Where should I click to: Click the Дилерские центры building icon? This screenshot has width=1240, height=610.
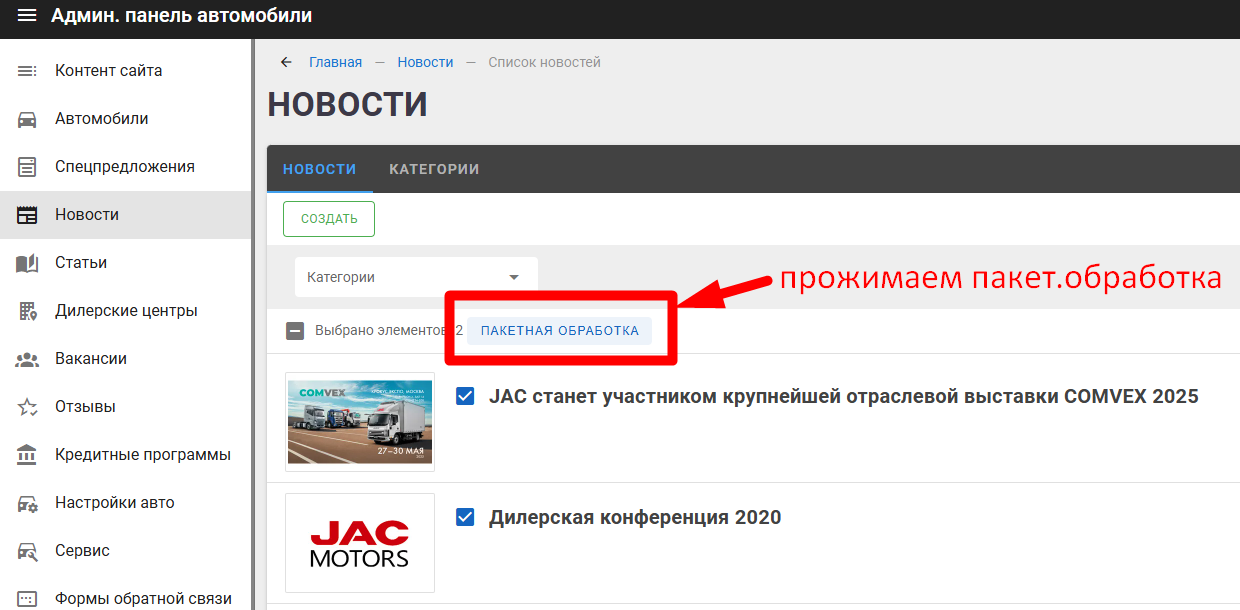pos(27,311)
